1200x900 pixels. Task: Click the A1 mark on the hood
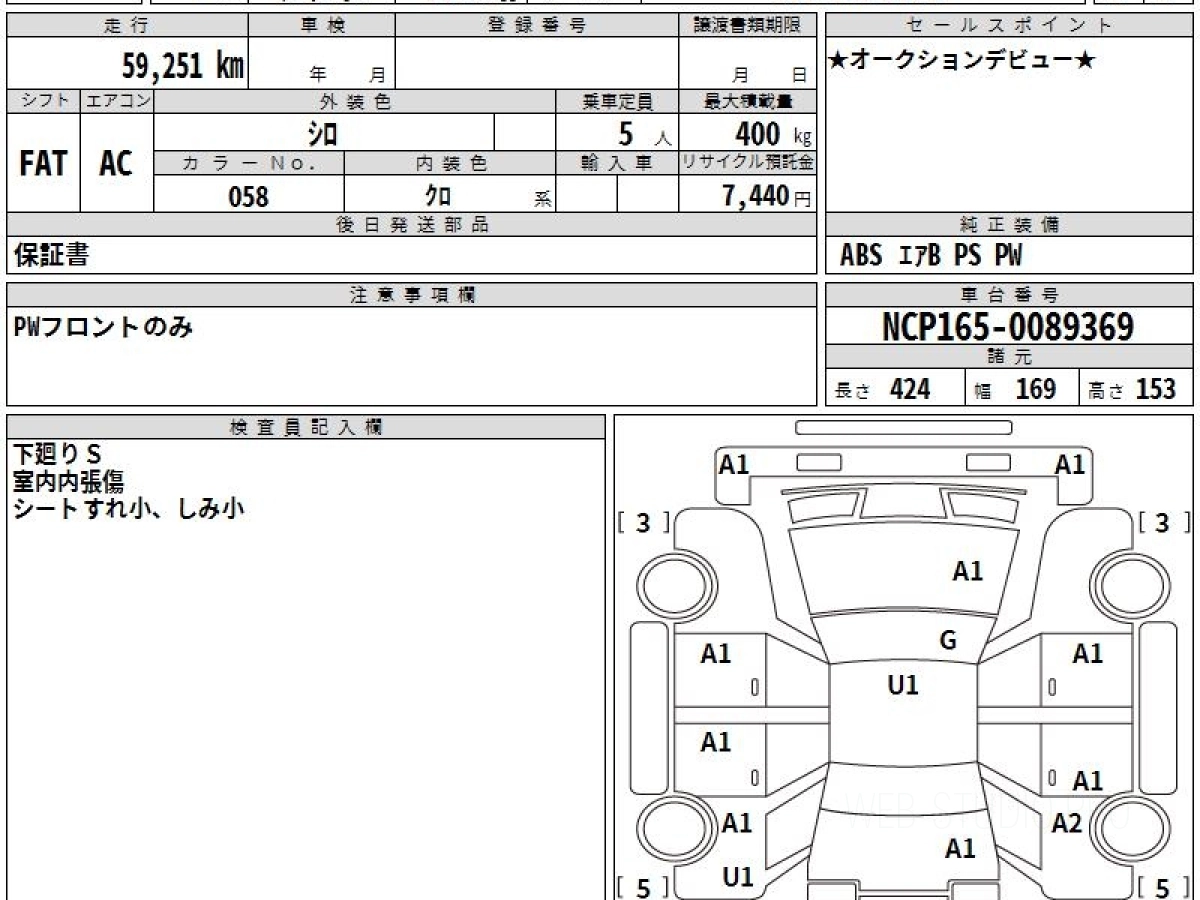pyautogui.click(x=967, y=571)
